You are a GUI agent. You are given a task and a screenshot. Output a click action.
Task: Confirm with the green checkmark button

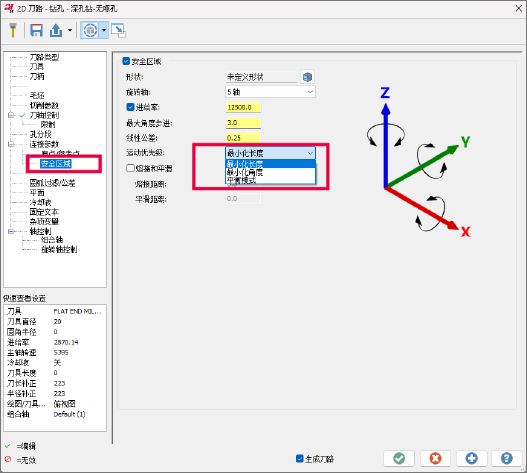coord(399,458)
